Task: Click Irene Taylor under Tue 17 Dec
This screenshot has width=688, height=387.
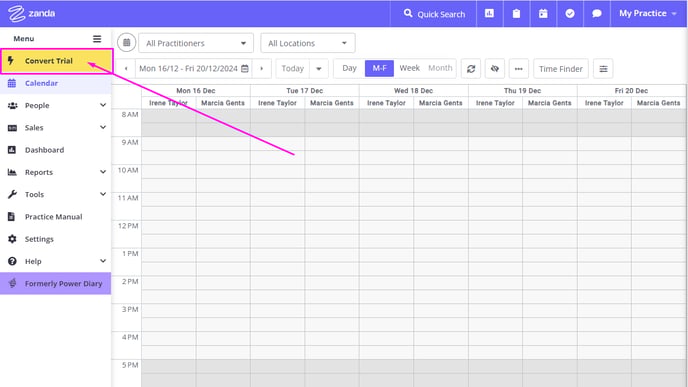Action: 277,103
